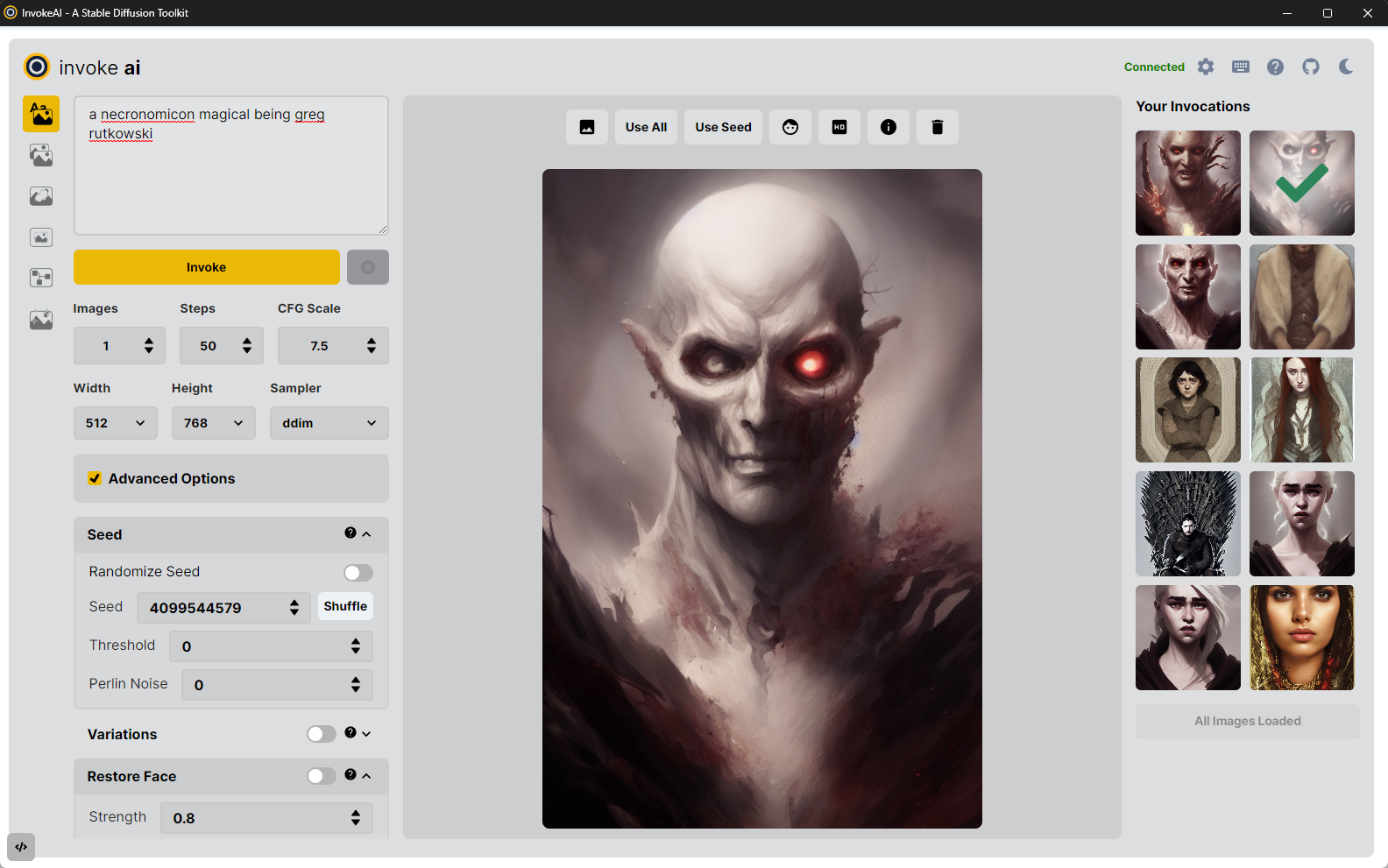Switch to dark mode with moon icon
1388x868 pixels.
(1346, 67)
